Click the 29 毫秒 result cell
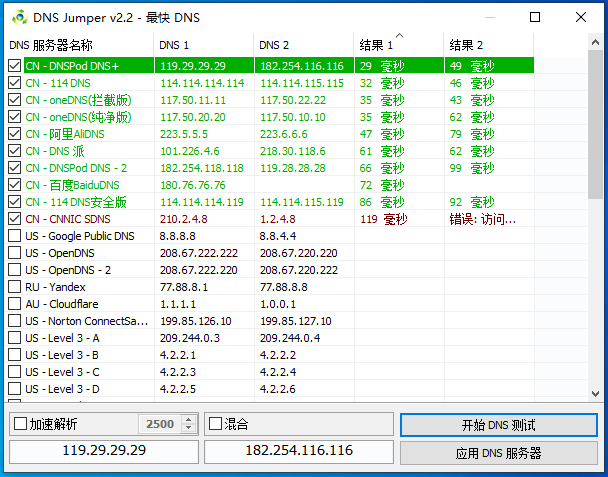Viewport: 608px width, 477px height. coord(382,66)
